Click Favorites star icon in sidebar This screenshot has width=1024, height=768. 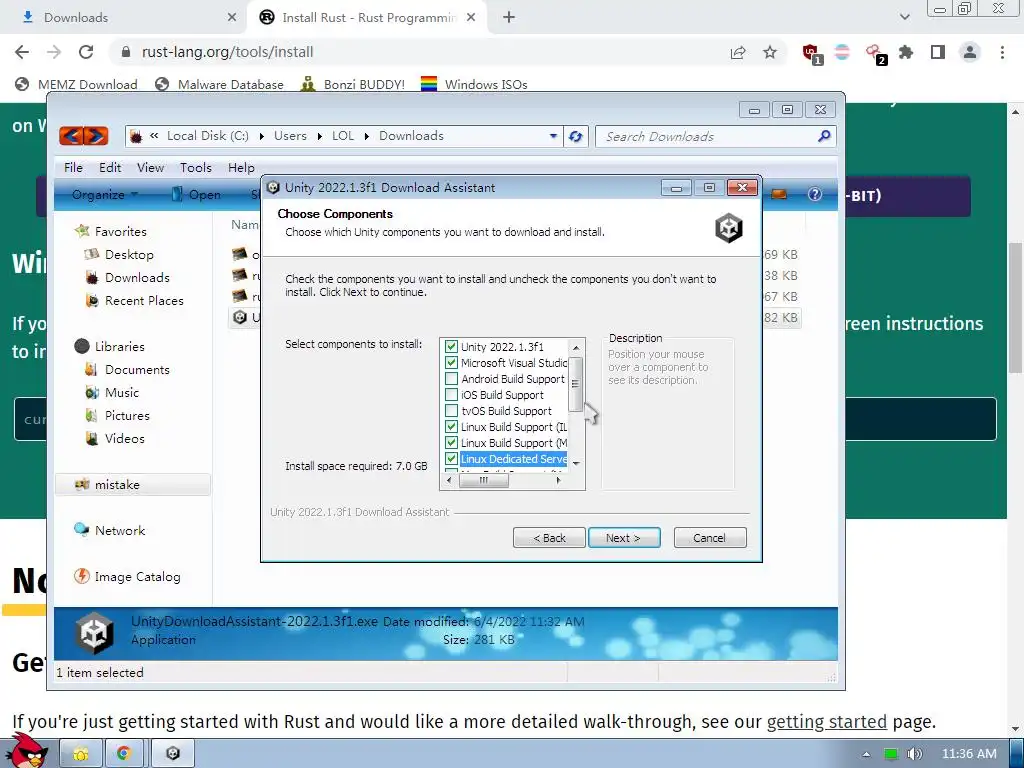click(x=82, y=231)
